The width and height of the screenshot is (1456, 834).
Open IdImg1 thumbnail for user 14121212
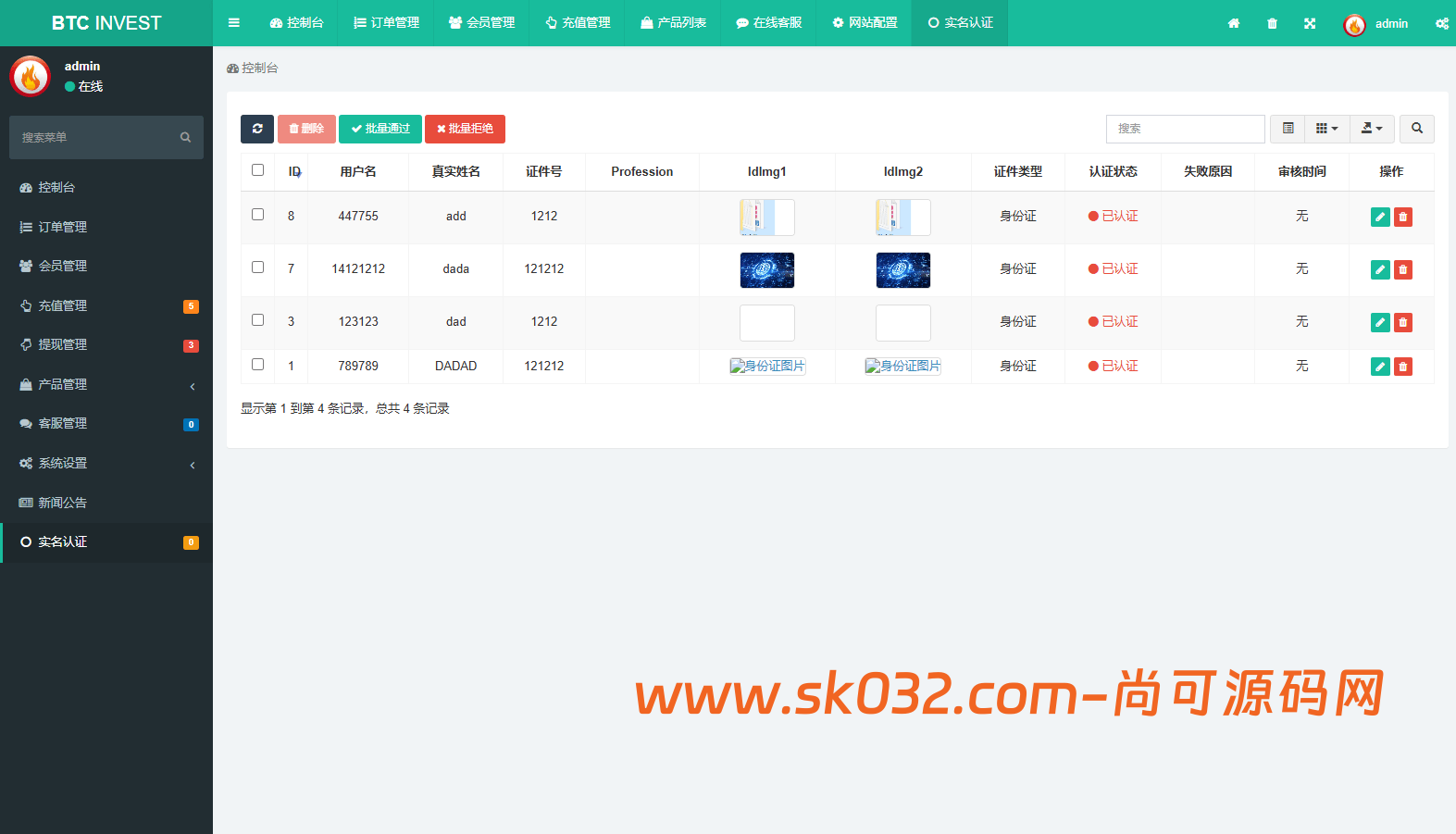tap(767, 270)
